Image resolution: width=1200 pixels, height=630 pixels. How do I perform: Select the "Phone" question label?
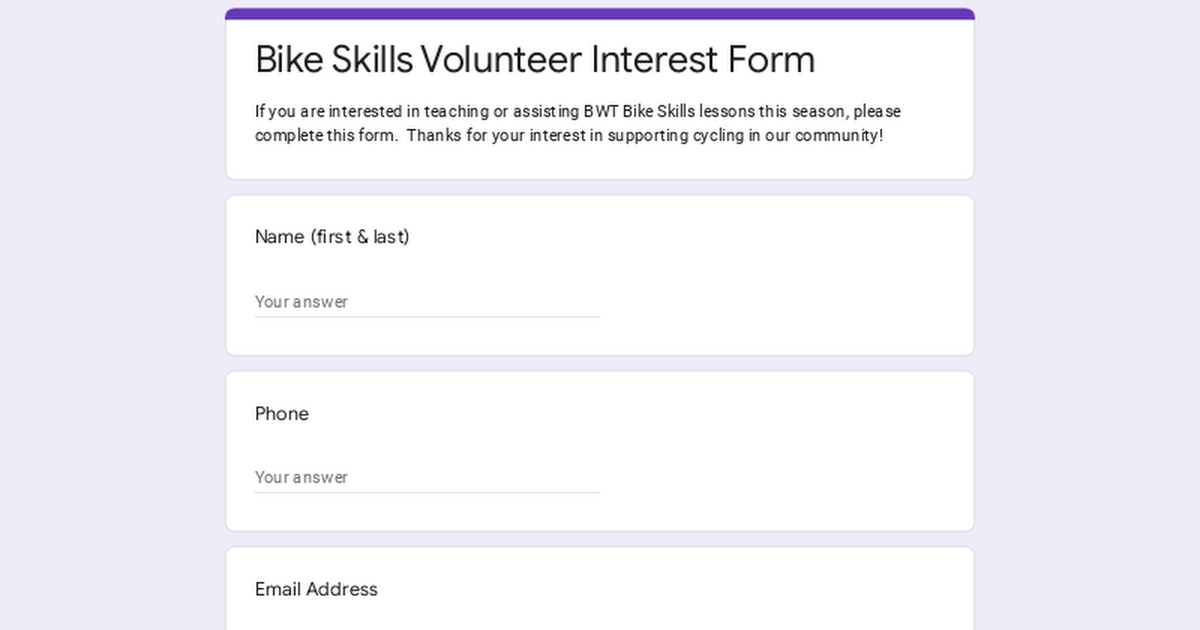point(282,414)
